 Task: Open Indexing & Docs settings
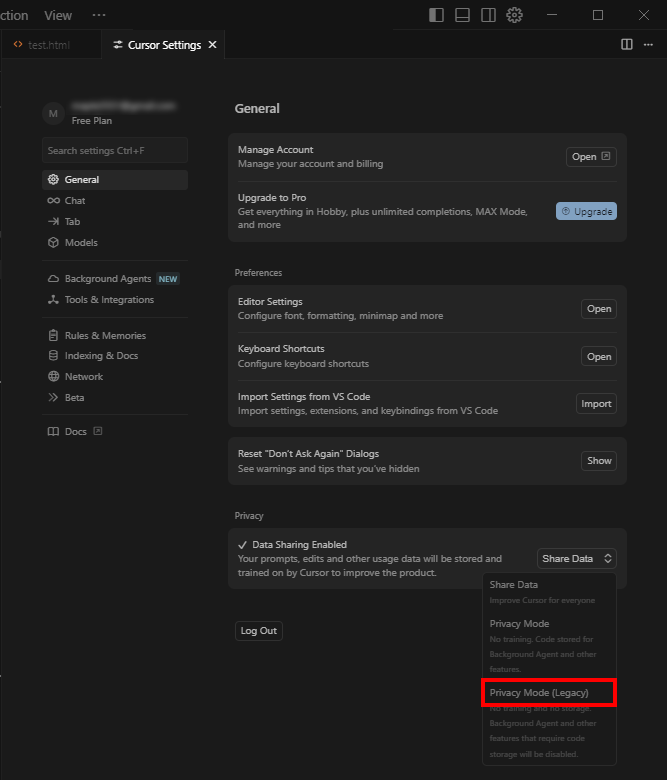[115, 356]
